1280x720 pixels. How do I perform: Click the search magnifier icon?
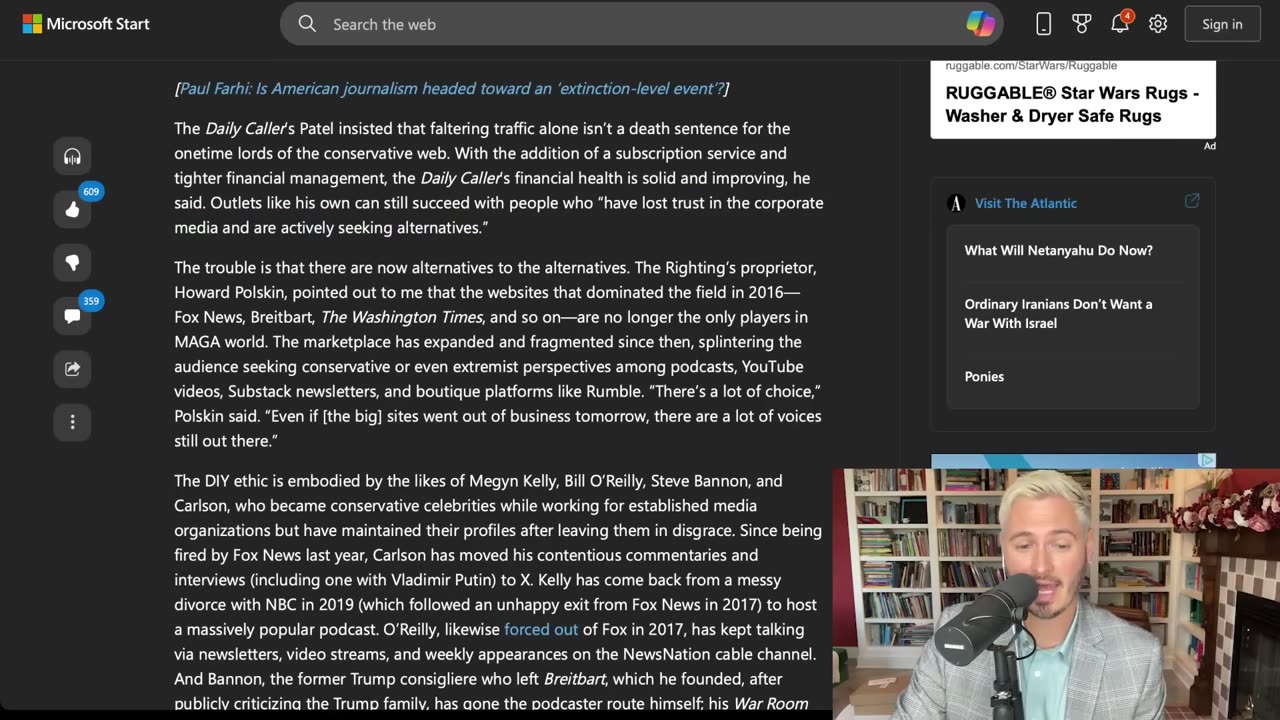pyautogui.click(x=307, y=24)
